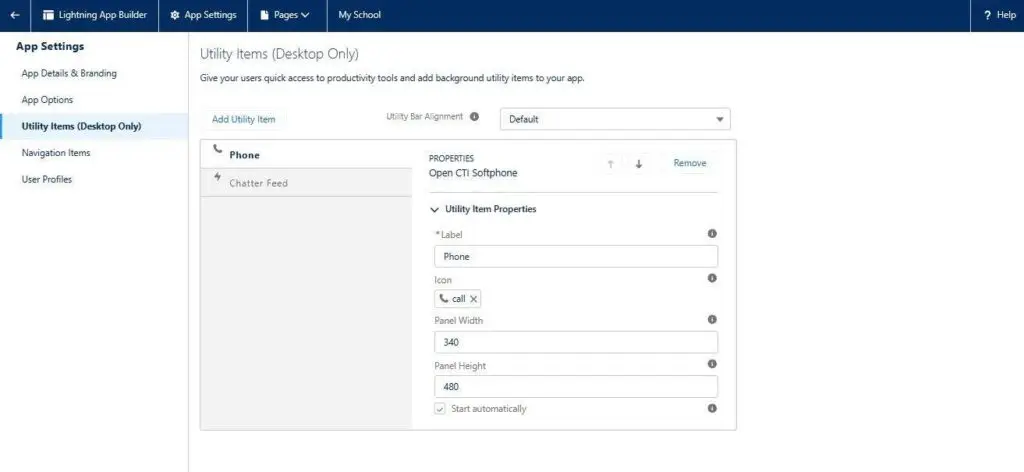Collapse Utility Item Properties section

[x=434, y=209]
